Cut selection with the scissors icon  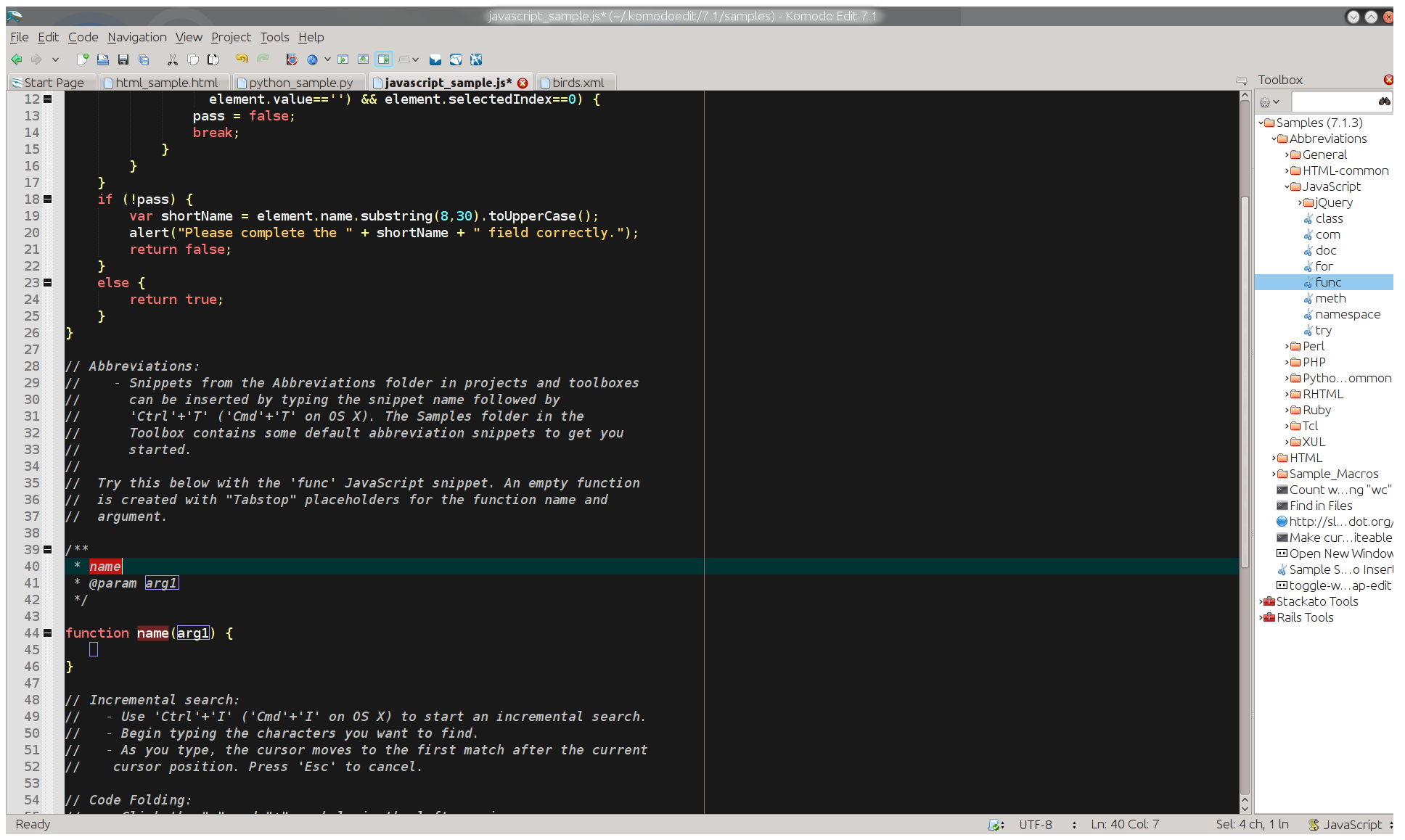[x=173, y=59]
